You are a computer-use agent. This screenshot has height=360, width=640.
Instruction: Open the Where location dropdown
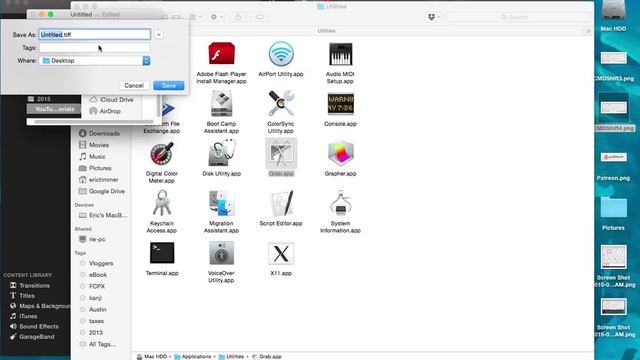pyautogui.click(x=95, y=60)
